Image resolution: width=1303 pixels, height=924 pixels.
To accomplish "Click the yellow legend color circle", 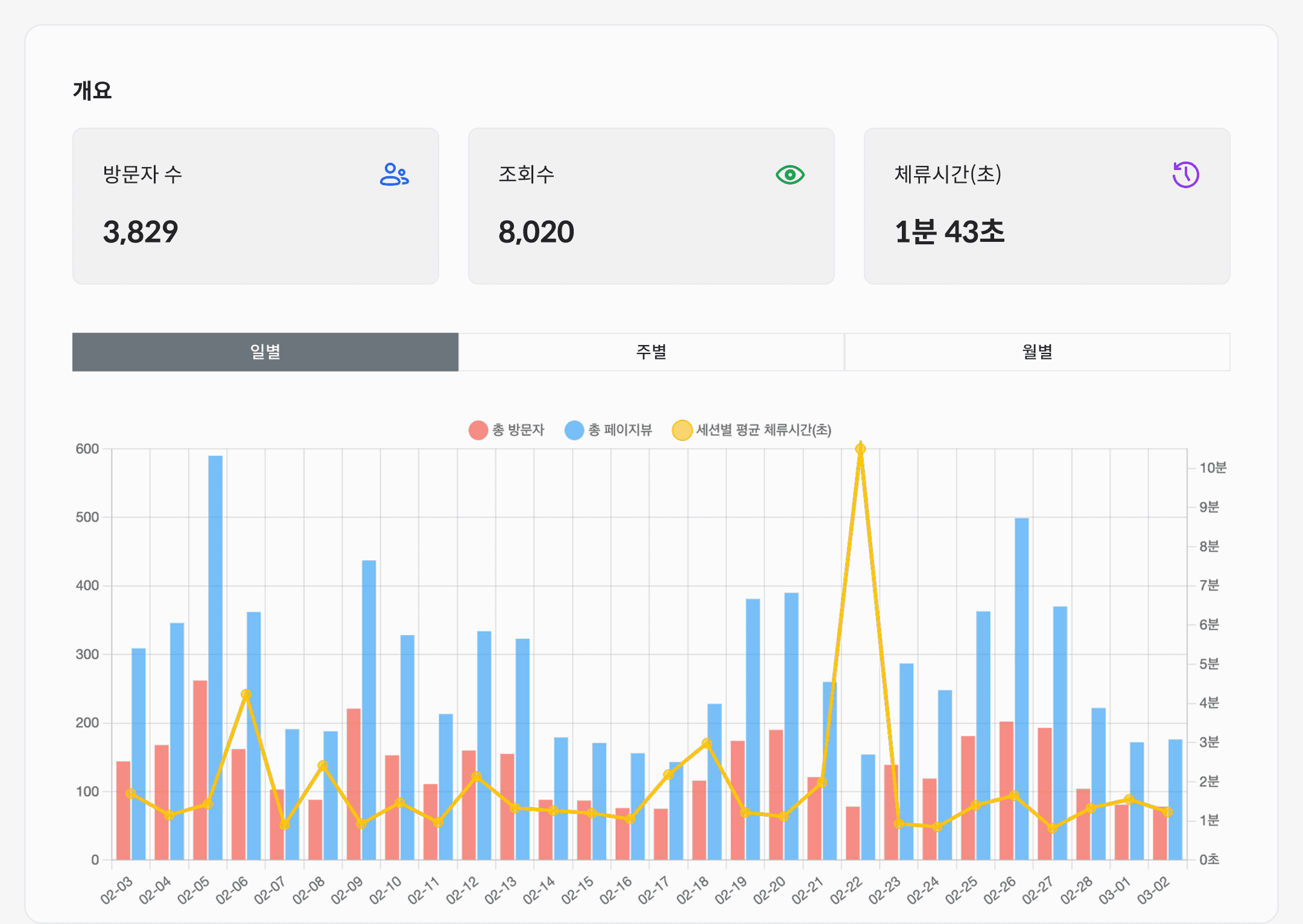I will (682, 430).
